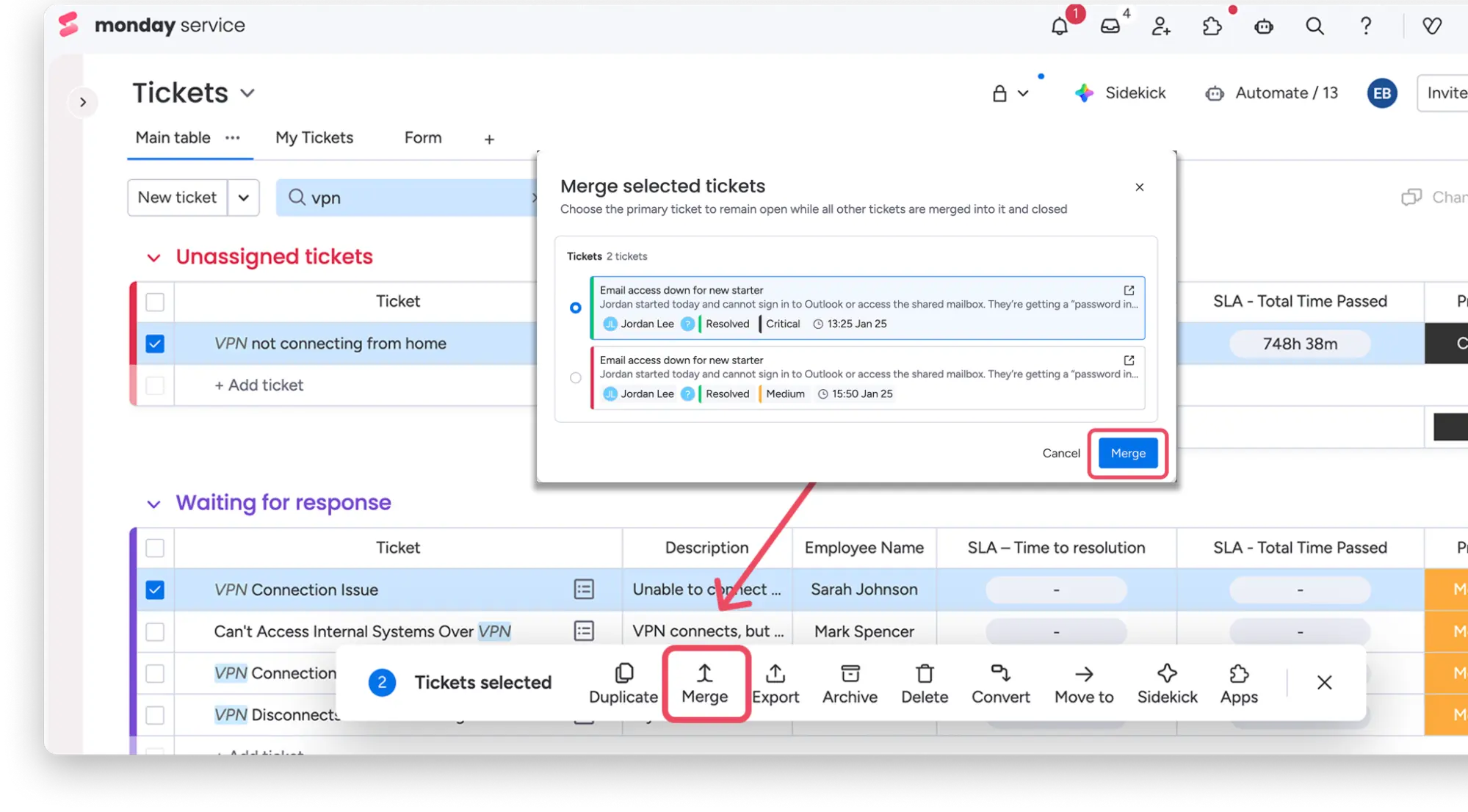Check Can't Access Internal Systems row
Image resolution: width=1468 pixels, height=812 pixels.
point(155,631)
